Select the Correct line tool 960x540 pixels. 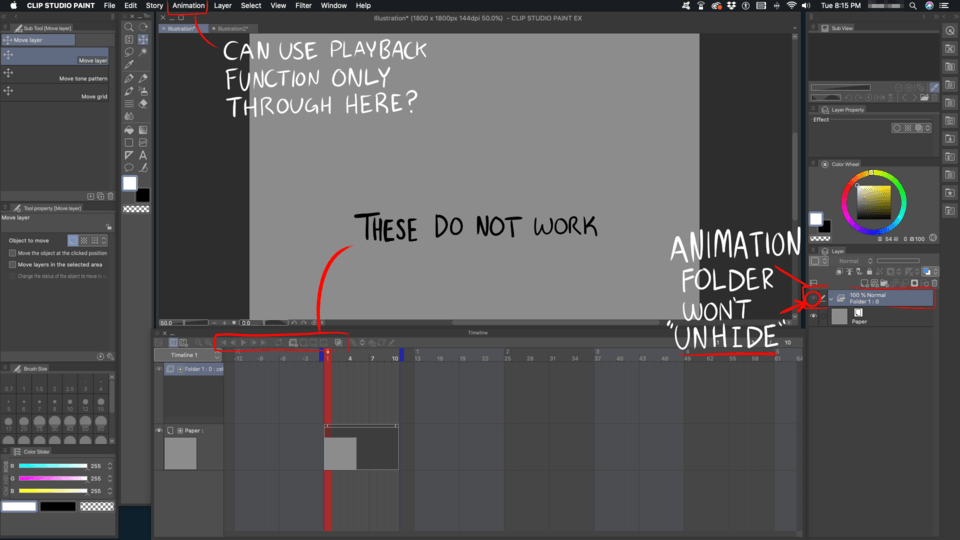pos(143,168)
